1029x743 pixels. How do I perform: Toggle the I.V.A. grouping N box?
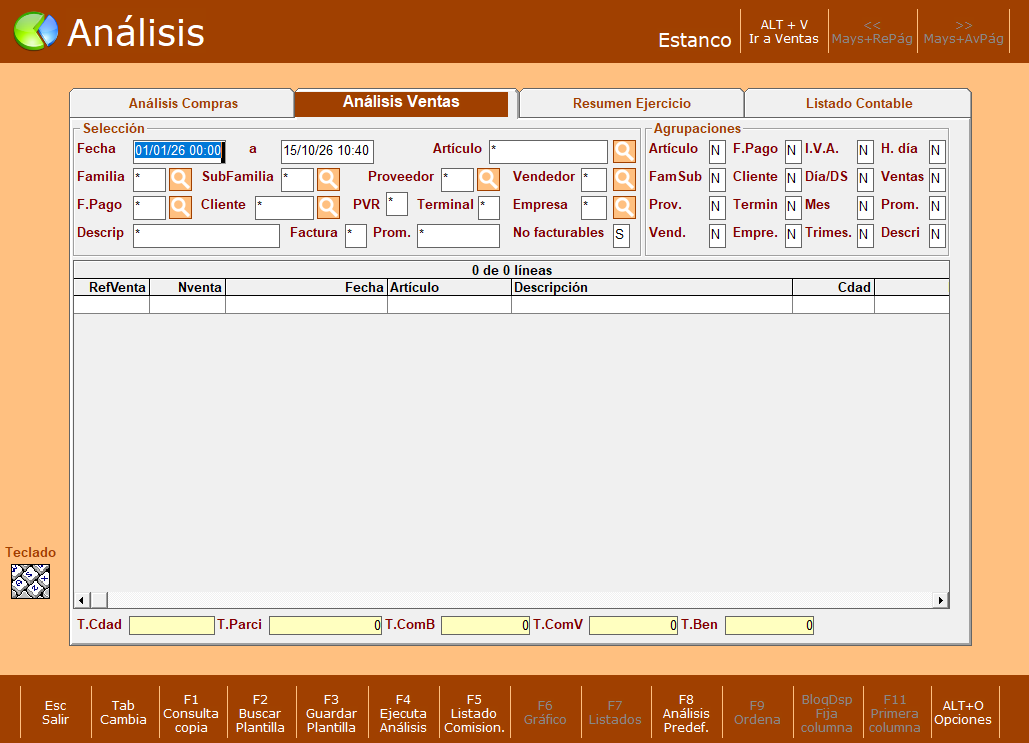pyautogui.click(x=865, y=150)
